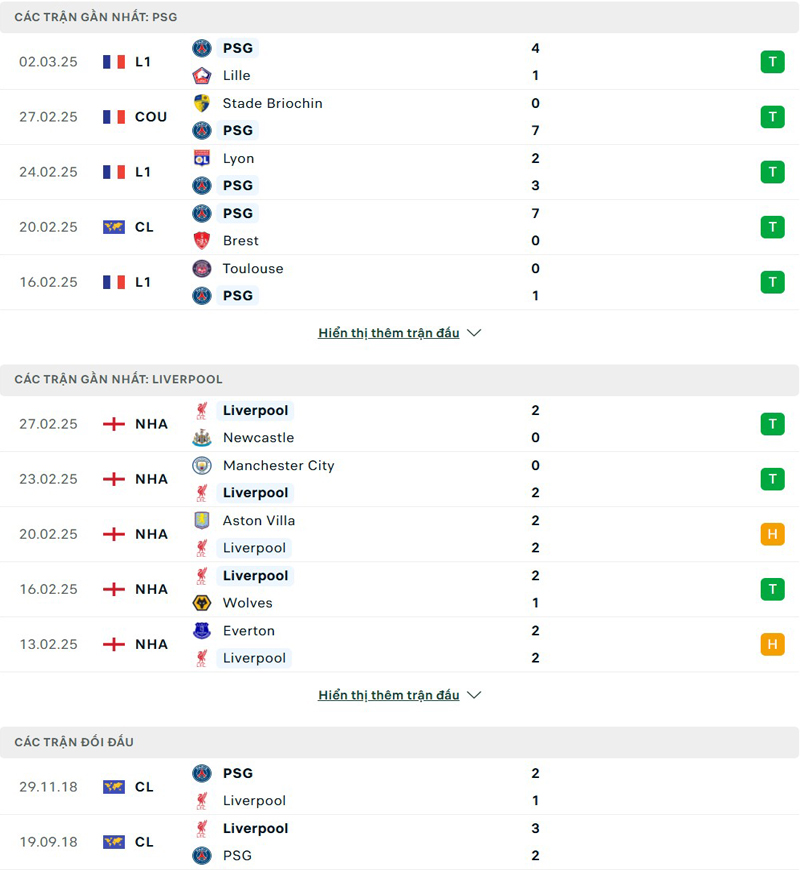Select the Everton club crest
The image size is (800, 870).
(x=200, y=630)
